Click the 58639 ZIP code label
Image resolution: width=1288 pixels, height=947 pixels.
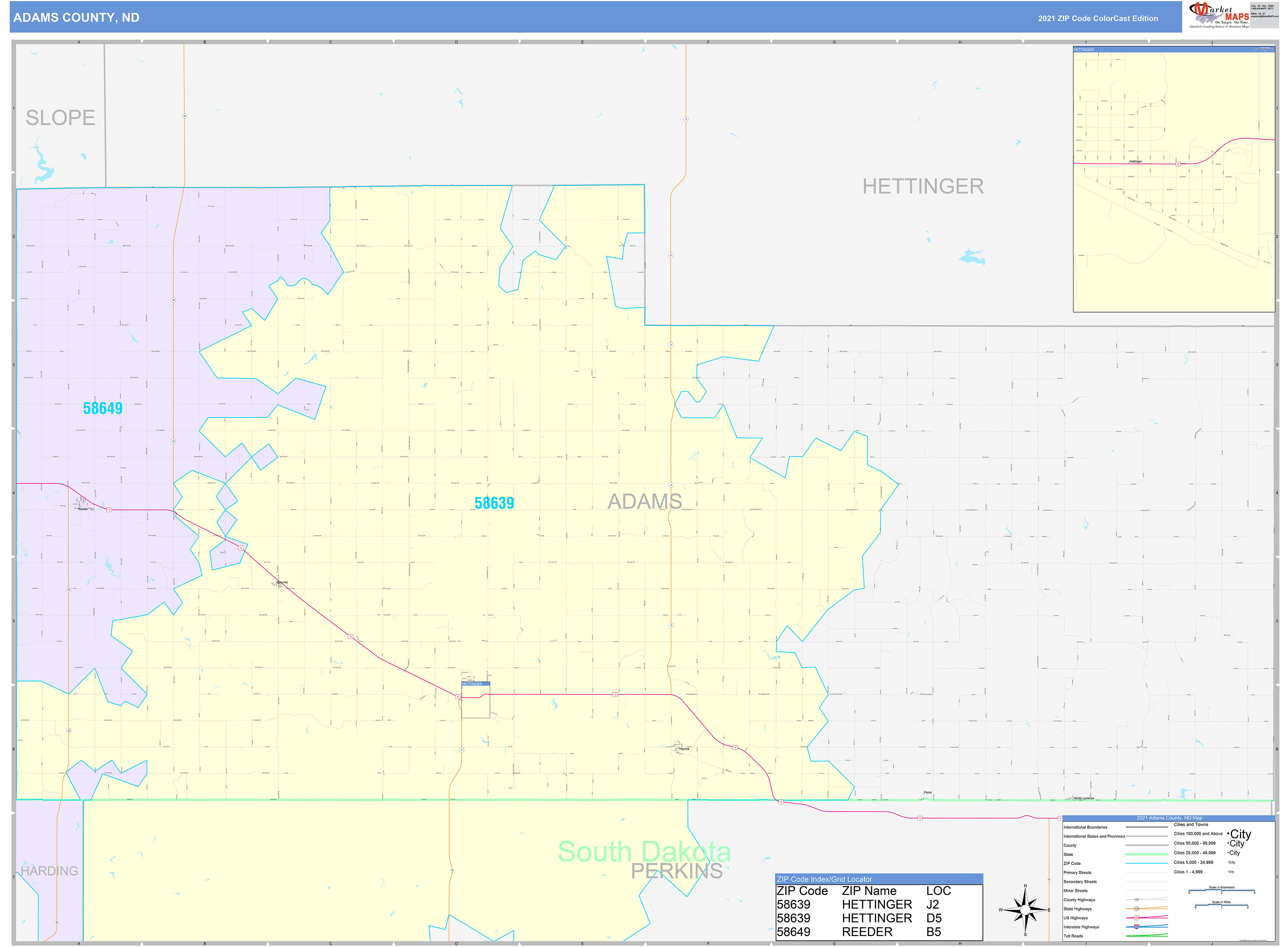[494, 503]
